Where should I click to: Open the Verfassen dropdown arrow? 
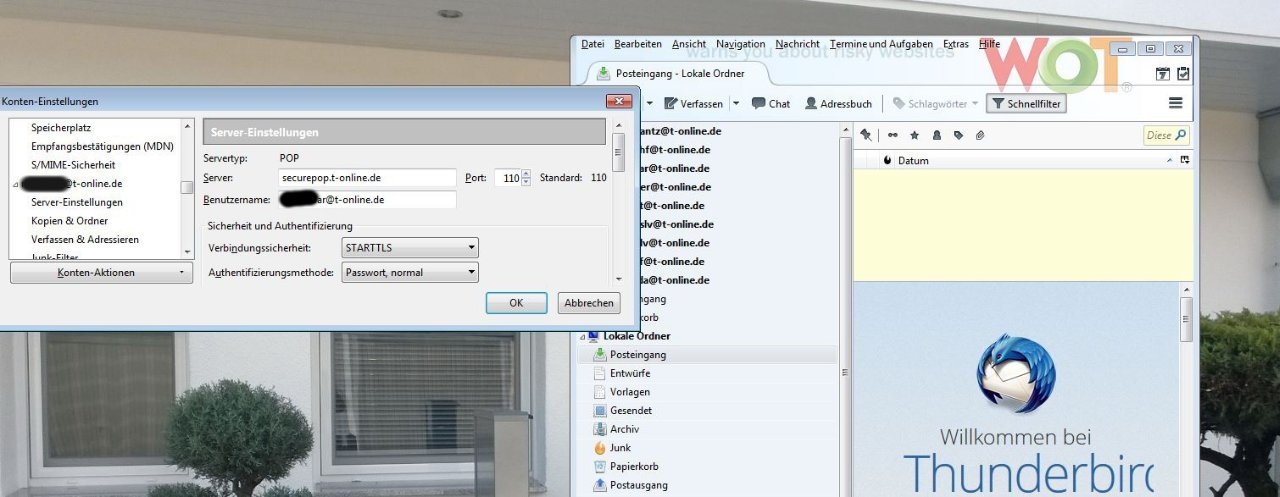click(736, 103)
